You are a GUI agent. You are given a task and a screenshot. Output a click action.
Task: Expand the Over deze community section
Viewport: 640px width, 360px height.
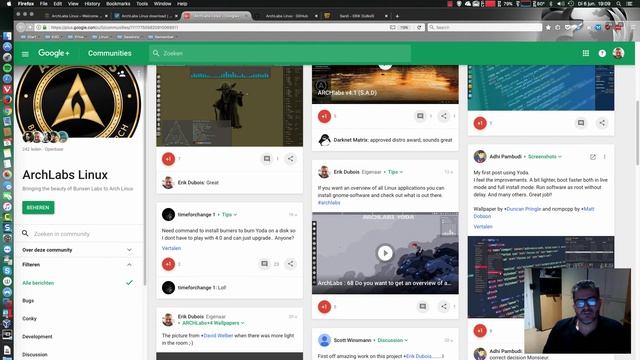click(78, 250)
